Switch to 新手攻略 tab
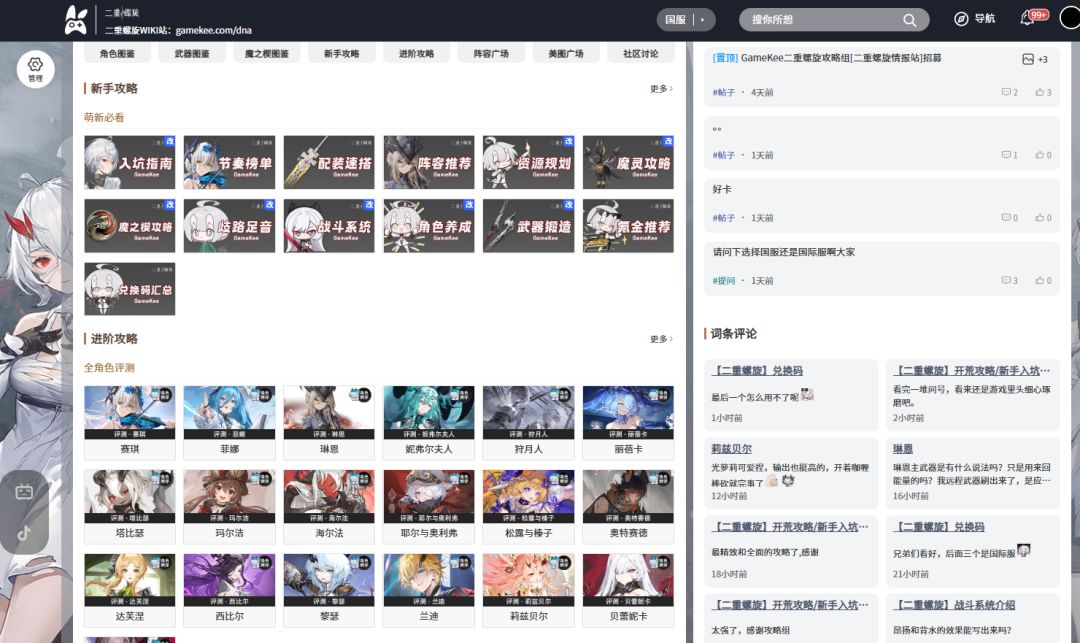This screenshot has width=1080, height=643. pos(342,53)
